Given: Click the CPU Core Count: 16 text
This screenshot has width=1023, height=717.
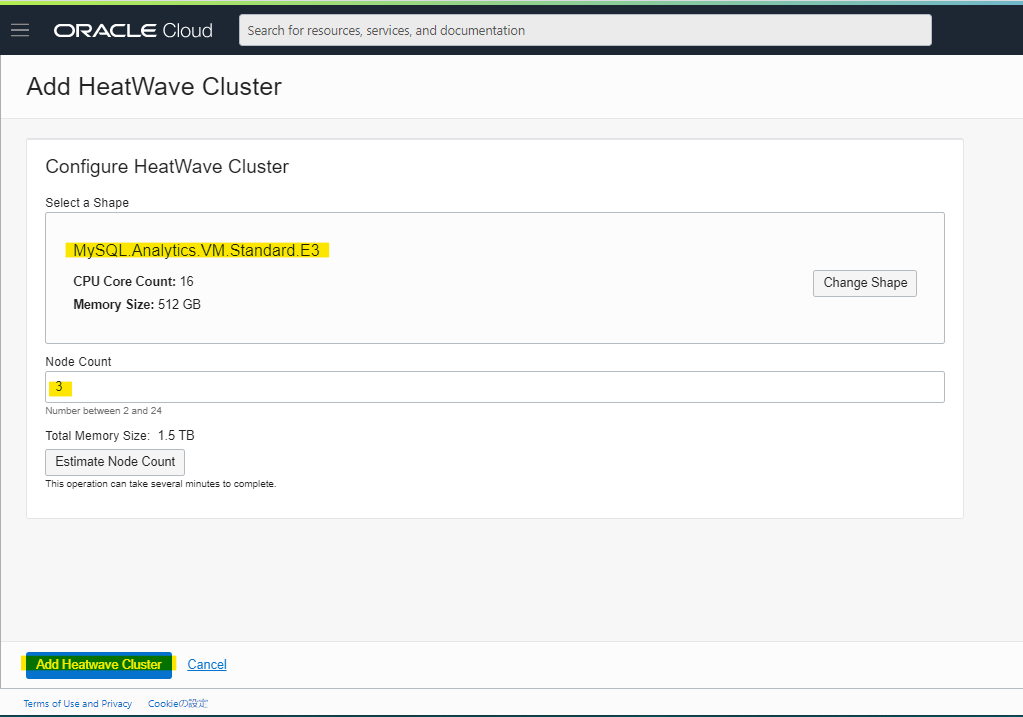Looking at the screenshot, I should (x=133, y=281).
